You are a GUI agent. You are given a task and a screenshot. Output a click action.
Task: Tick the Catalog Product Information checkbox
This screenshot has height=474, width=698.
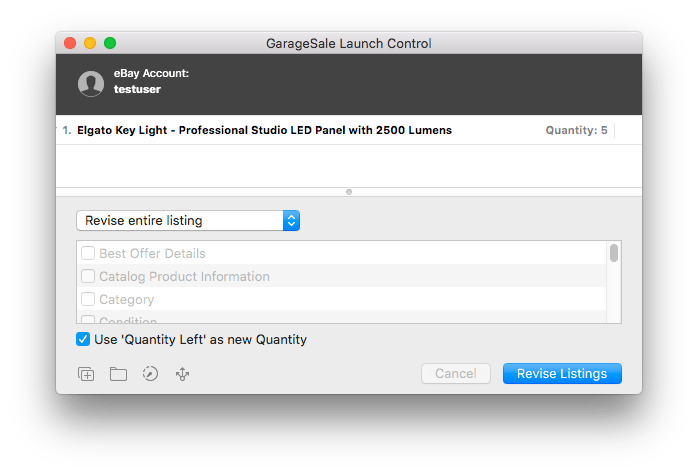(88, 277)
